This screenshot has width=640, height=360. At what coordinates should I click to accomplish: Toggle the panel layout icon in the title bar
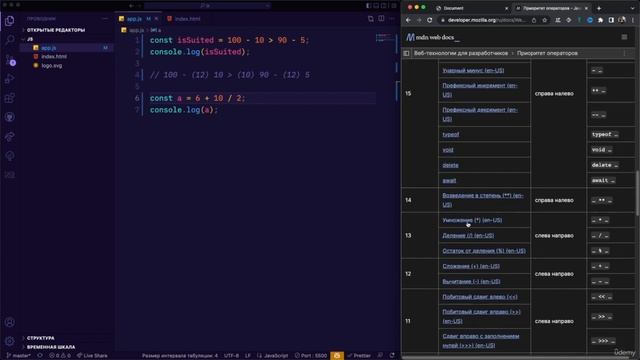coord(376,6)
